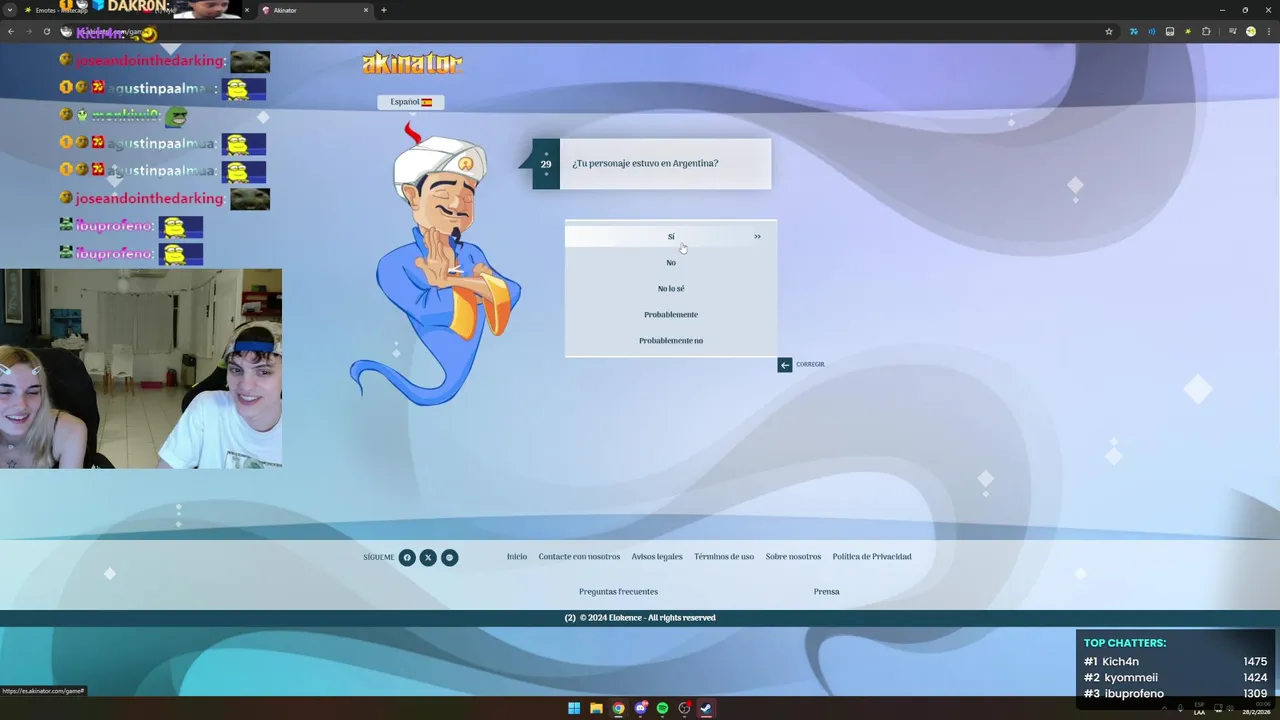
Task: Click the blue sound-wave extension icon
Action: [x=1152, y=32]
